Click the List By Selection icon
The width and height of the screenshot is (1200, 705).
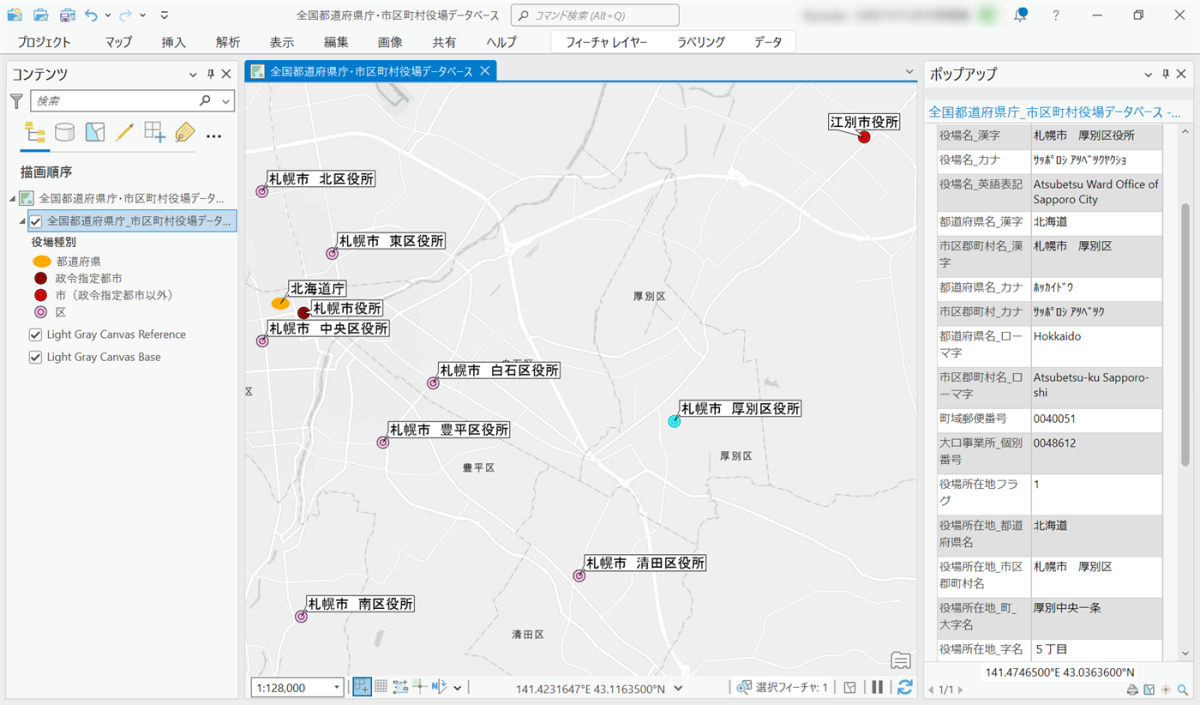point(95,132)
